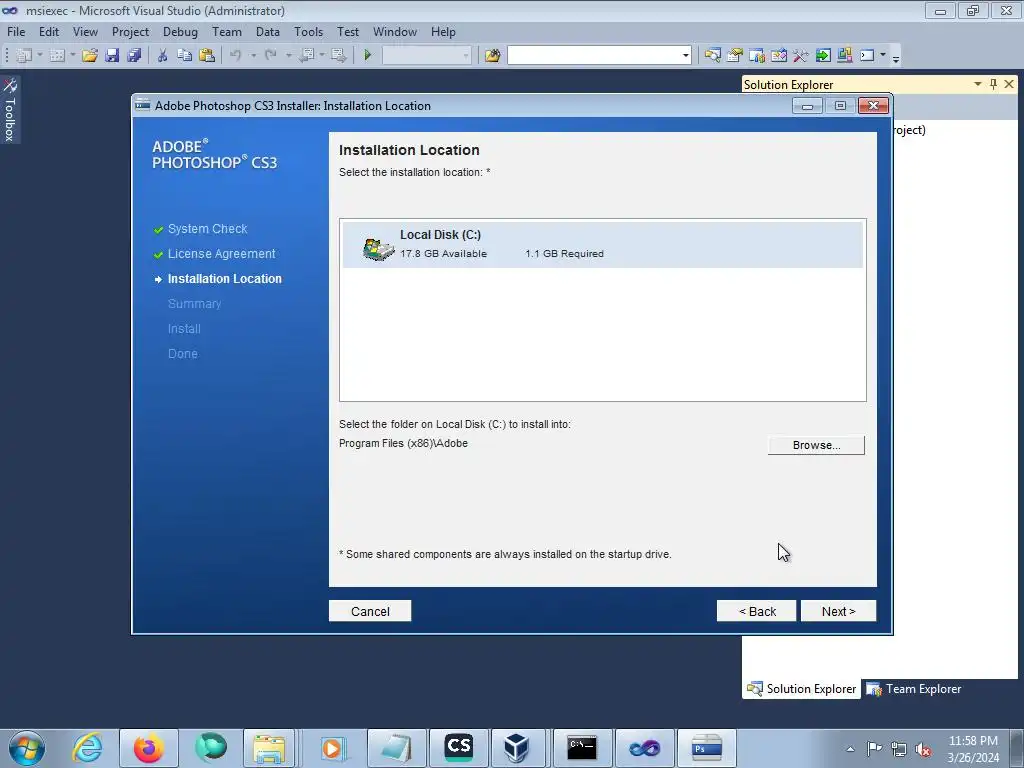Click New Project icon in Visual Studio toolbar
Image resolution: width=1024 pixels, height=768 pixels.
tap(24, 56)
